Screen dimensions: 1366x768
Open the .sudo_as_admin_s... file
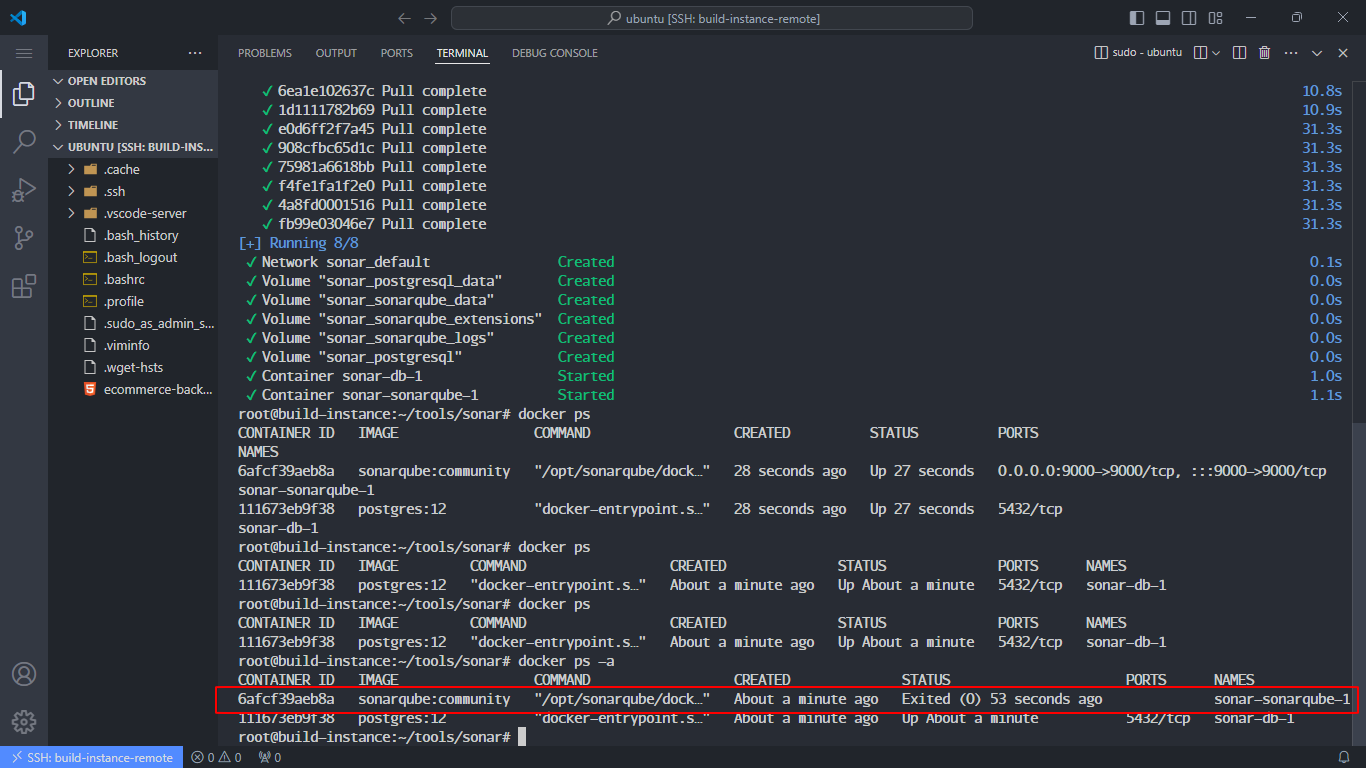tap(133, 323)
